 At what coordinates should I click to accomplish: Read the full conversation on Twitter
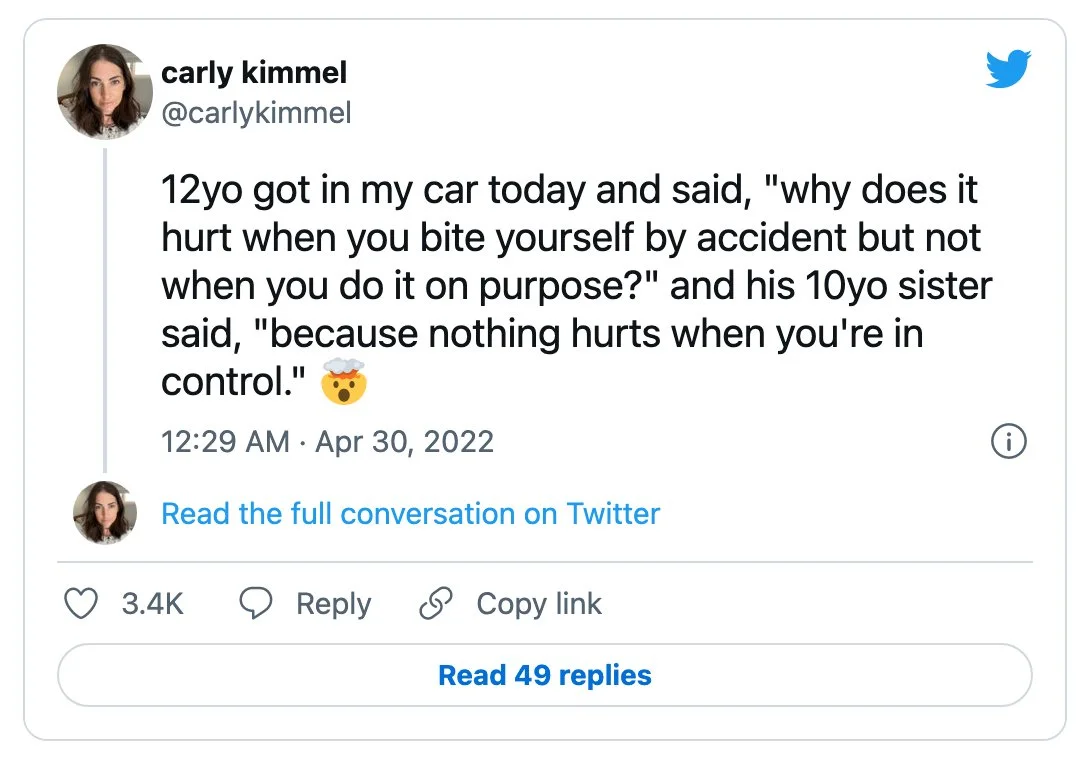pos(410,514)
